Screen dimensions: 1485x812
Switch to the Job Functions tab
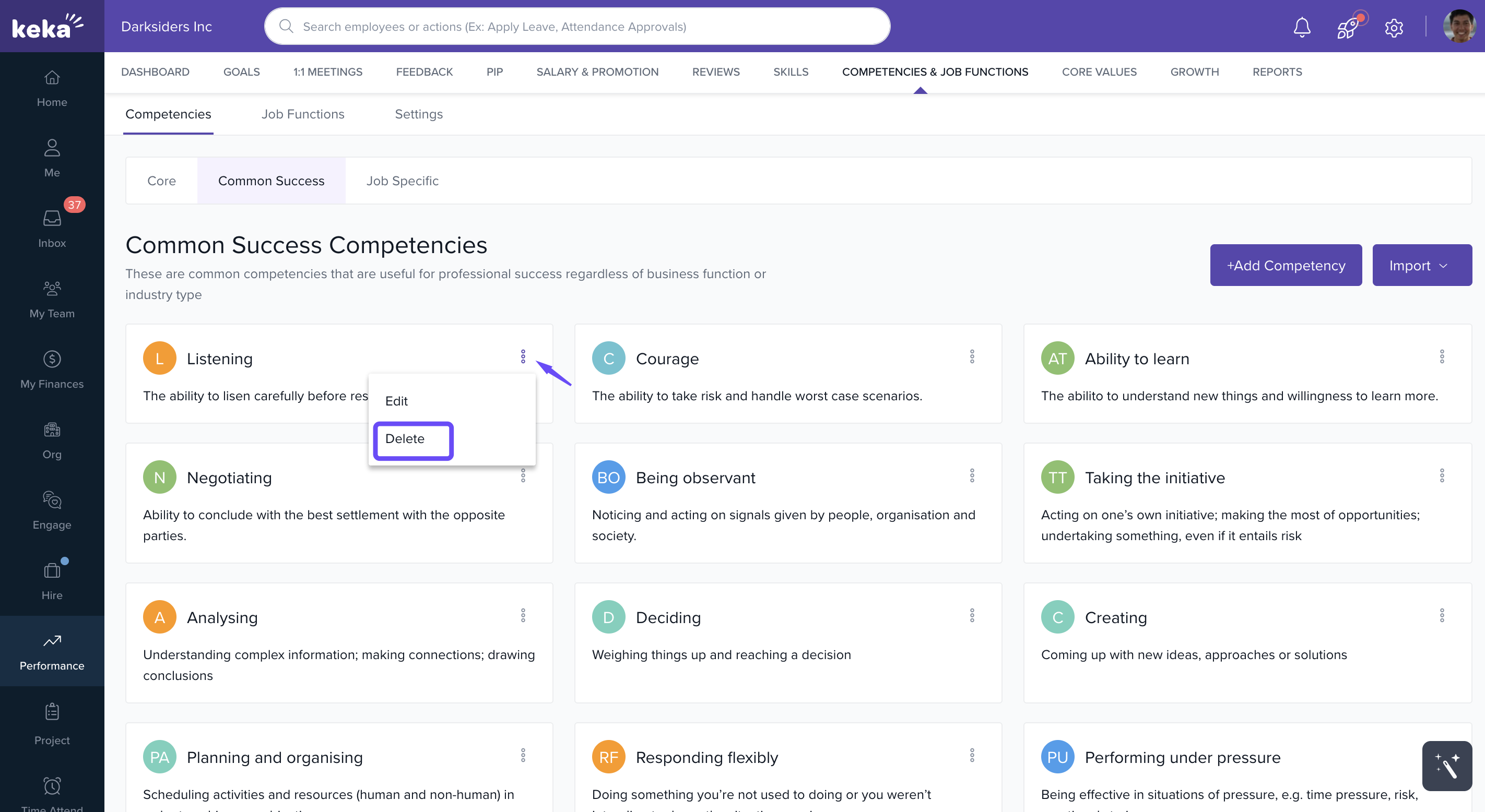pyautogui.click(x=303, y=114)
